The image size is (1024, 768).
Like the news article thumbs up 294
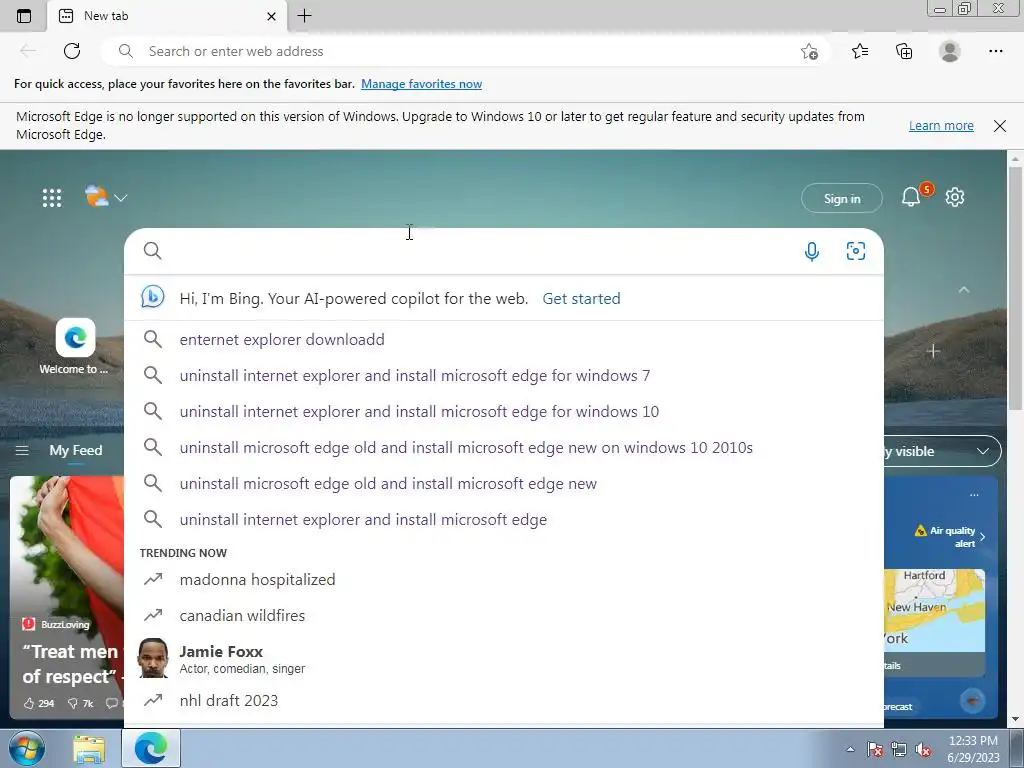(39, 703)
